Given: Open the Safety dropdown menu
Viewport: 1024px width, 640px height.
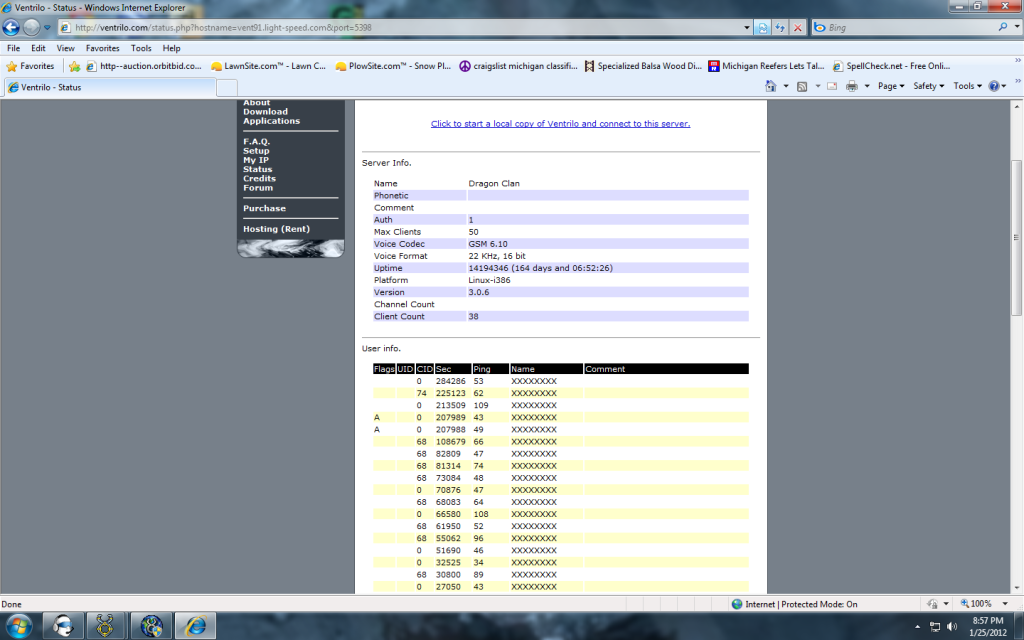Looking at the screenshot, I should tap(929, 86).
